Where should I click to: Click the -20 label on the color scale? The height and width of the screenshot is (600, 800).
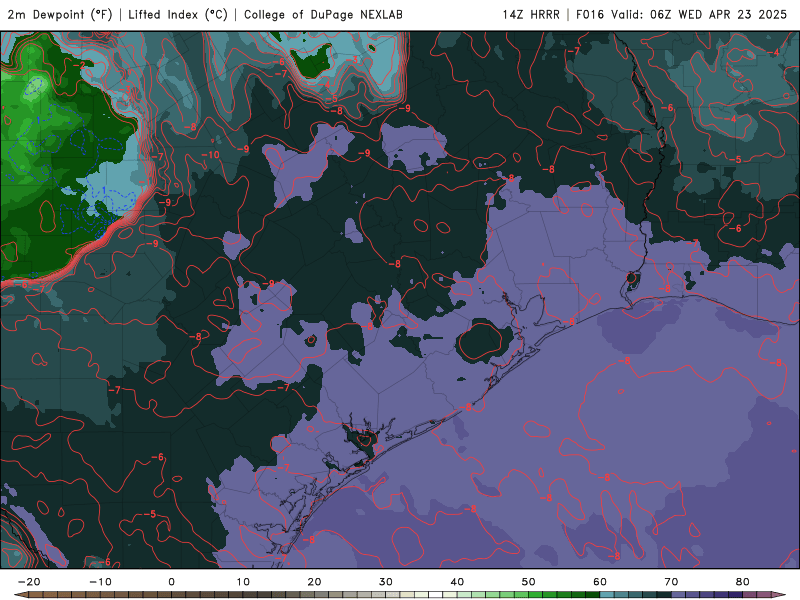tap(29, 582)
